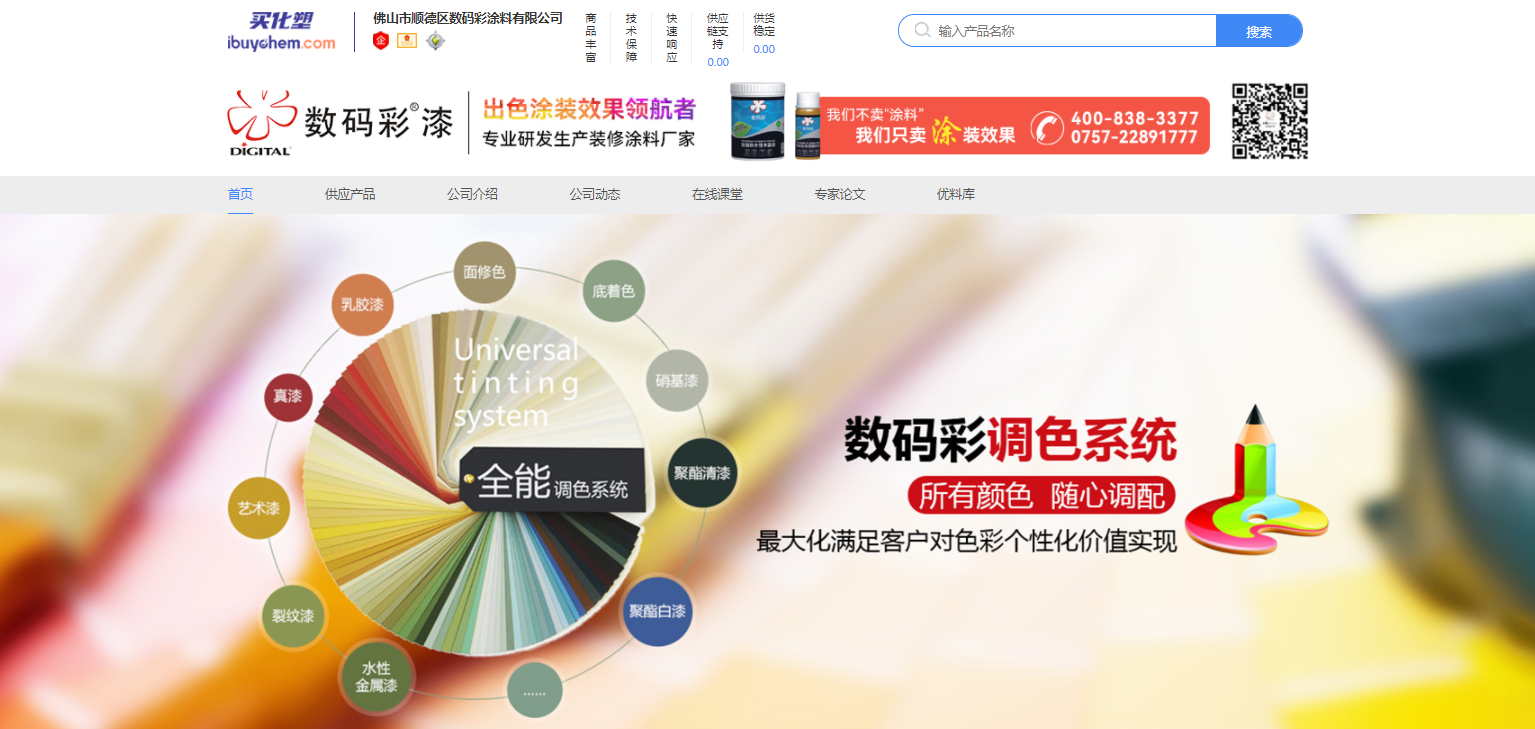
Task: Click the 面修色 circle on color wheel
Action: [x=485, y=272]
